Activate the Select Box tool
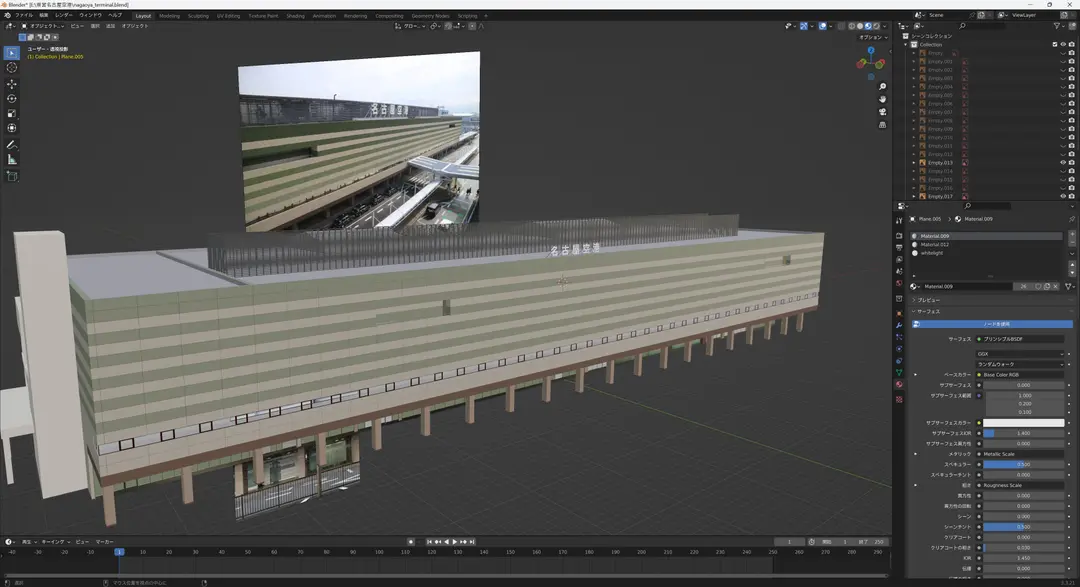This screenshot has height=587, width=1080. tap(12, 53)
